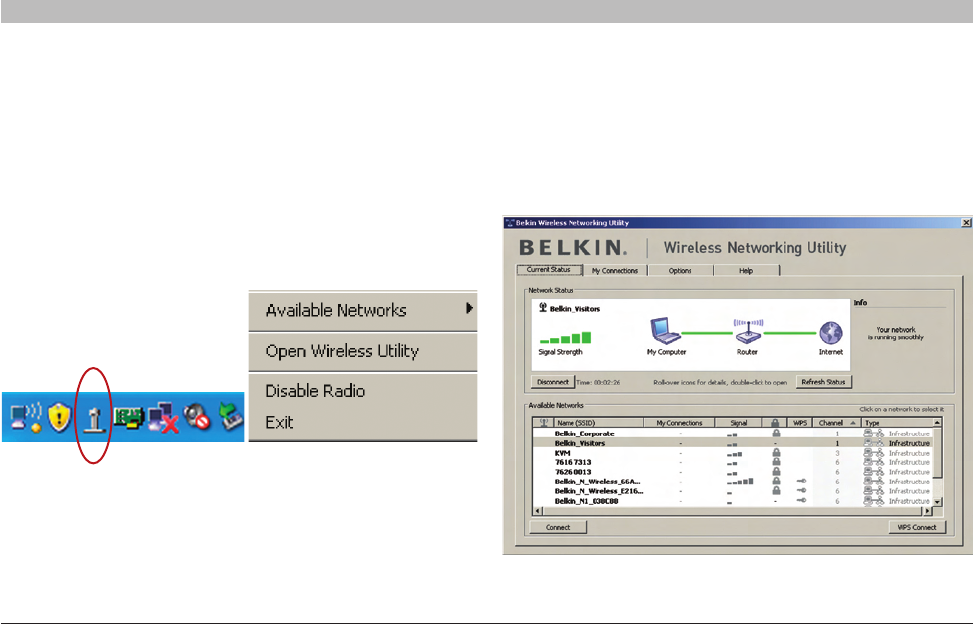Click the network list scroll down arrow

click(x=938, y=502)
